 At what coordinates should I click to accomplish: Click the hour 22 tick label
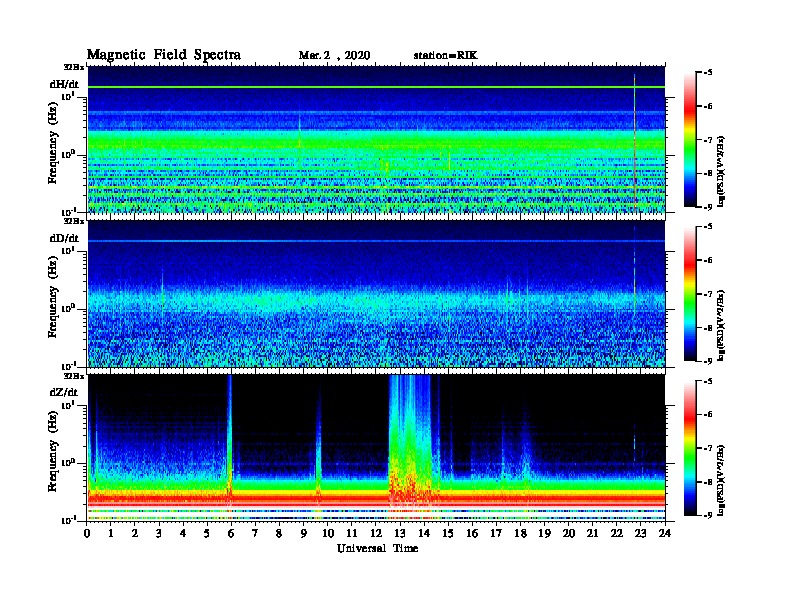coord(617,534)
